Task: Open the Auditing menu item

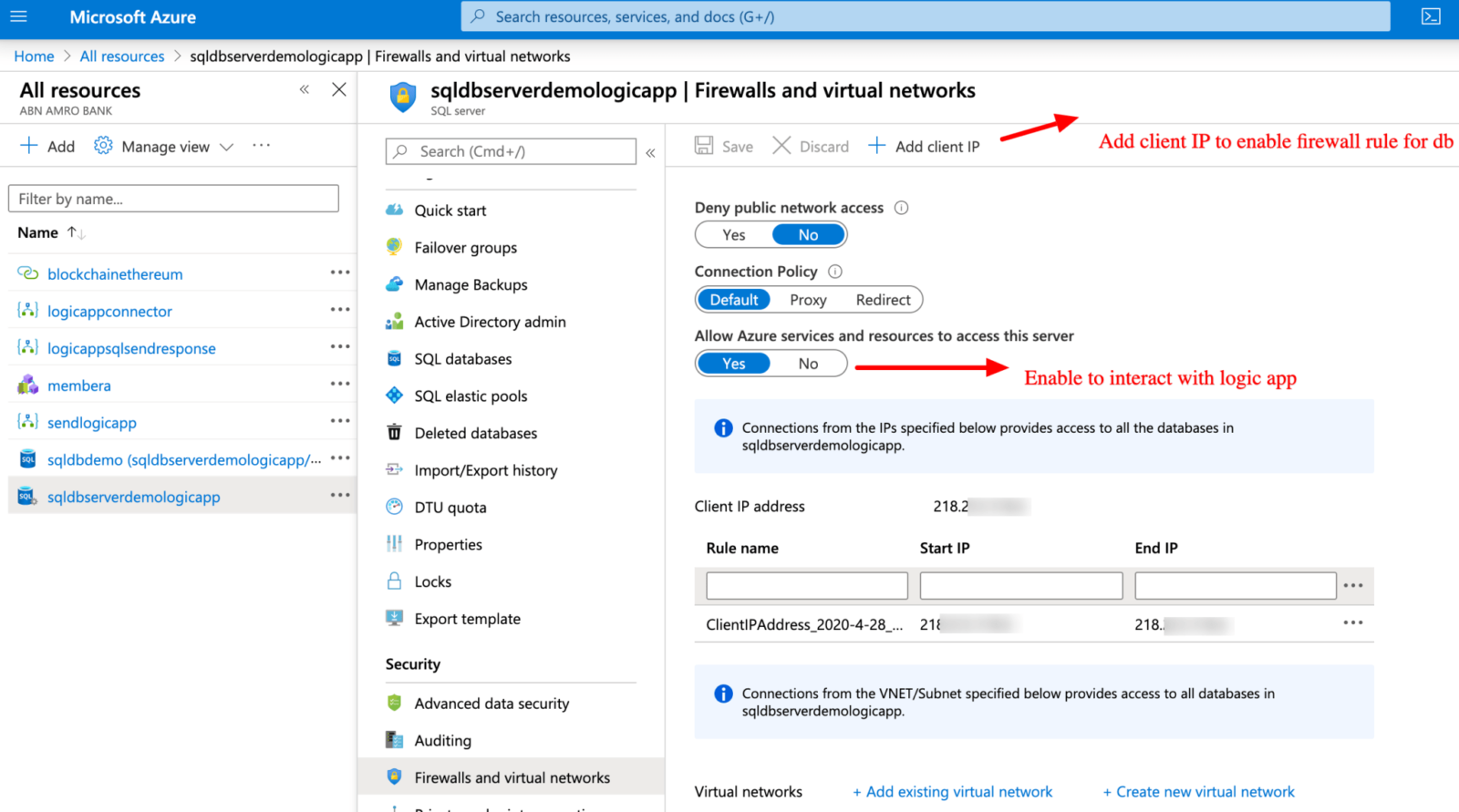Action: (442, 741)
